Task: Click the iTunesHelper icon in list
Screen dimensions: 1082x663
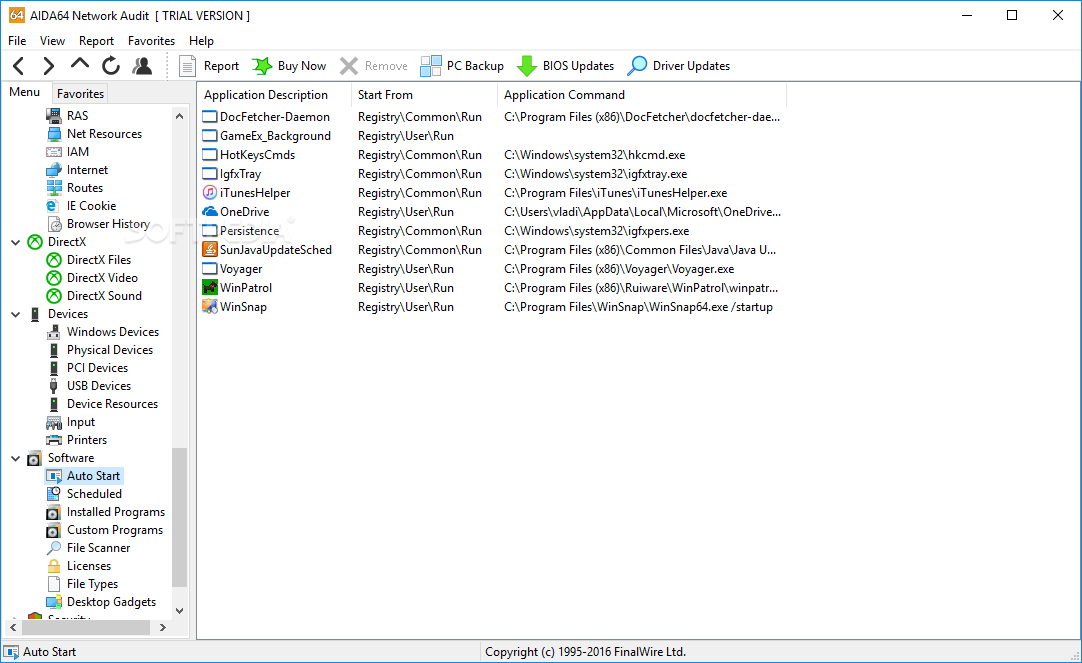Action: [x=210, y=192]
